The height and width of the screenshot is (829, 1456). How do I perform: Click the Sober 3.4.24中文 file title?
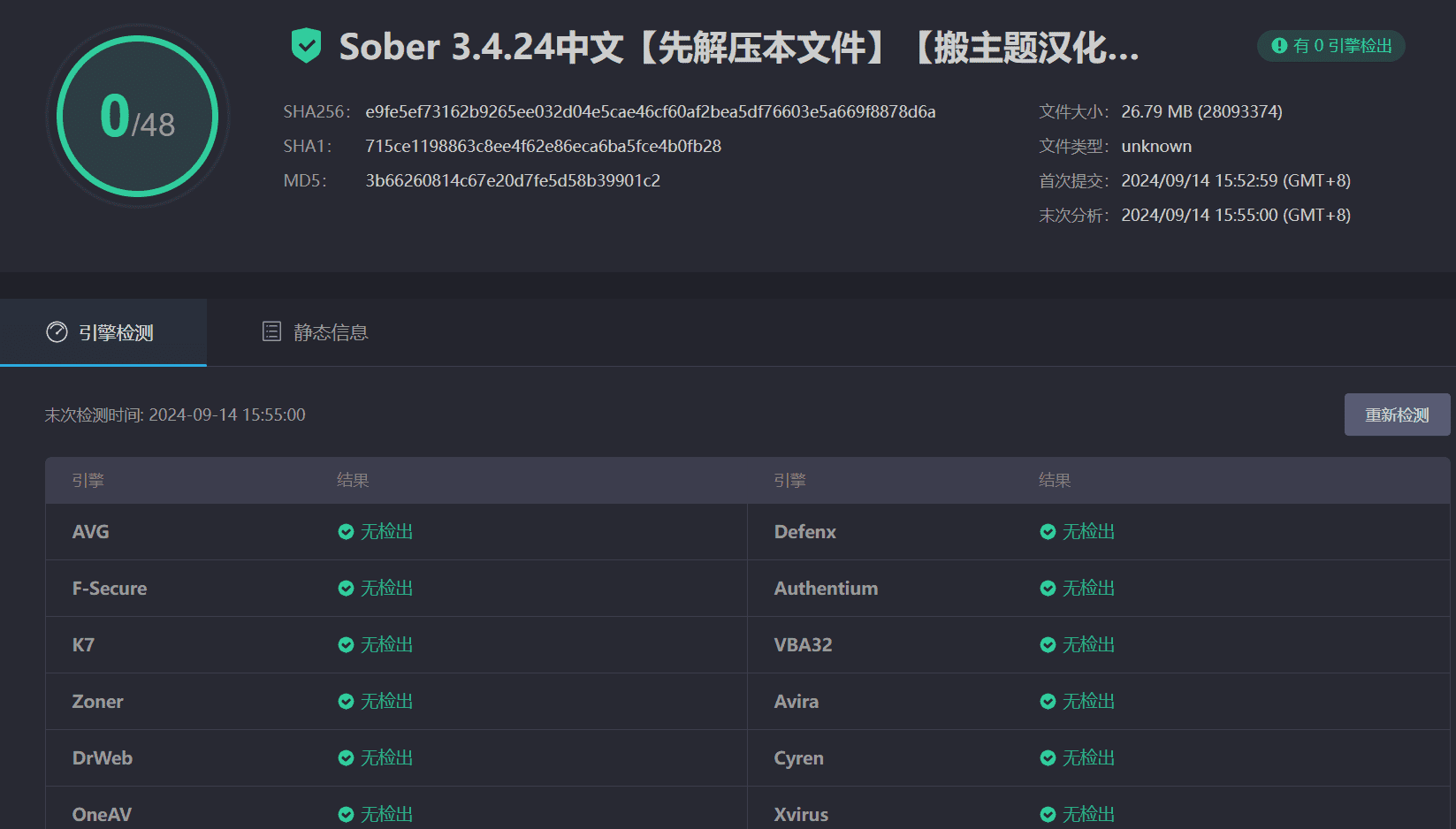point(739,47)
